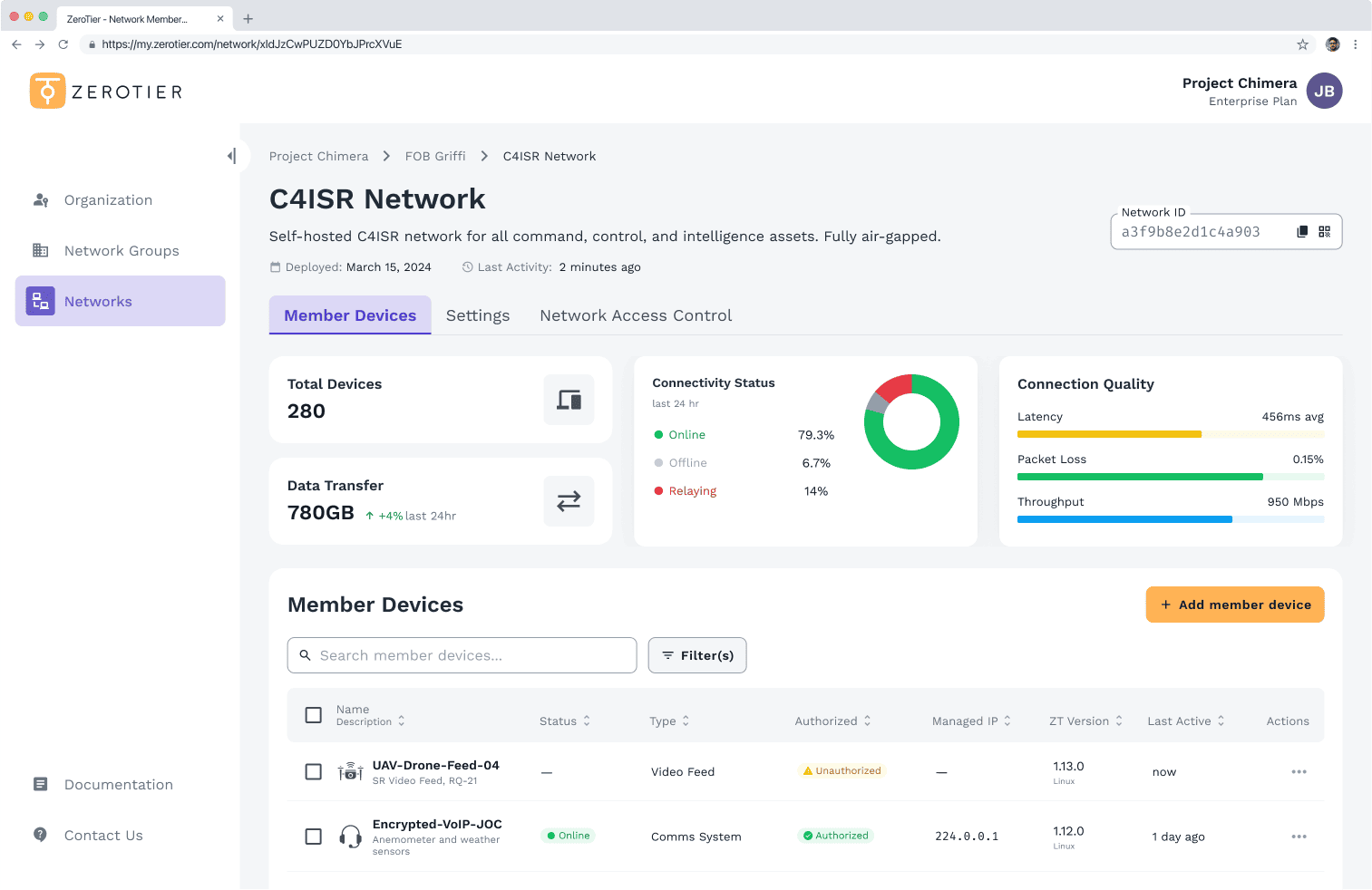Tick the select-all header checkbox
The height and width of the screenshot is (890, 1372).
[x=314, y=715]
